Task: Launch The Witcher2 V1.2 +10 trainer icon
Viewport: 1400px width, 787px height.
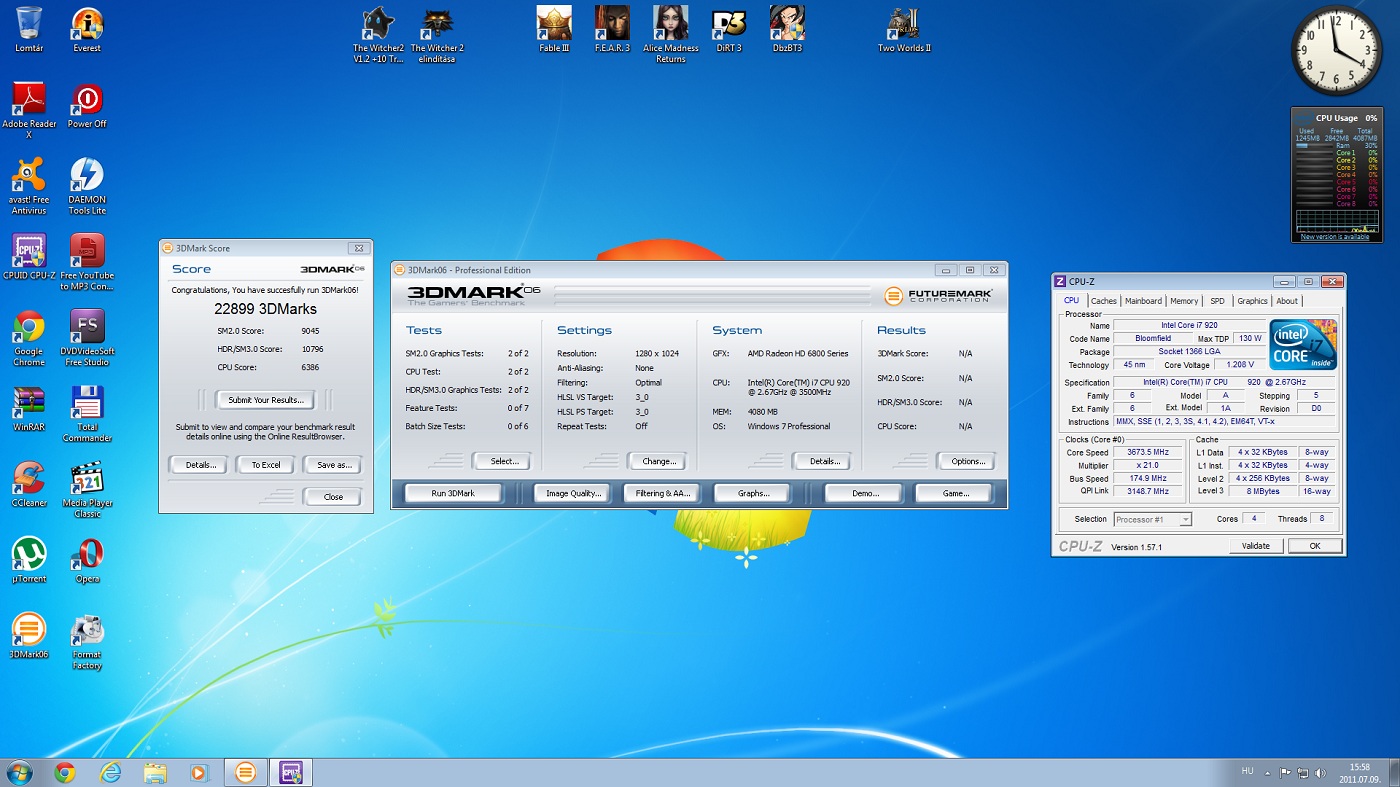Action: coord(378,35)
